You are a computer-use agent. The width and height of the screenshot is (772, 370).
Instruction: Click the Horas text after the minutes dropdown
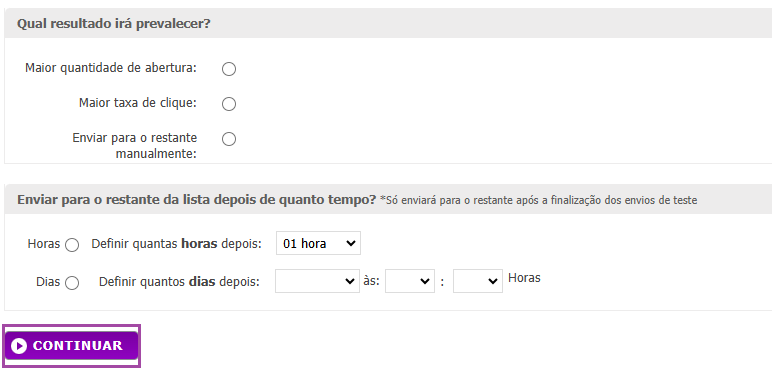pos(524,278)
